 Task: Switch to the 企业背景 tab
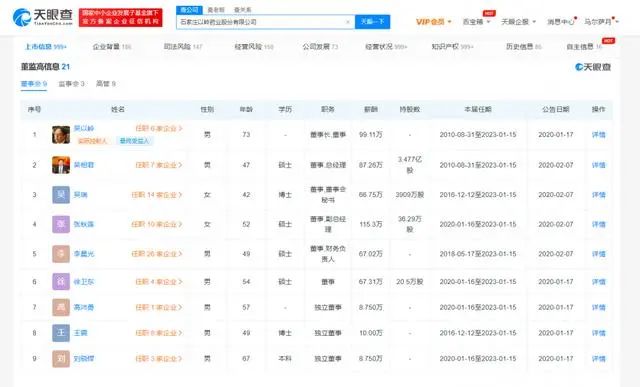click(x=112, y=47)
